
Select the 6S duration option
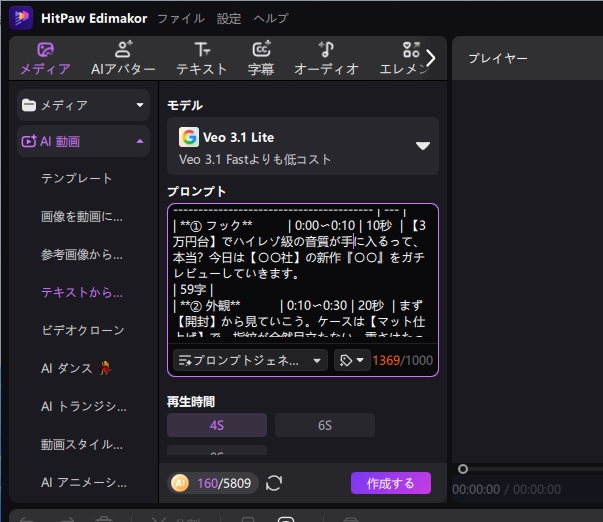pos(325,425)
